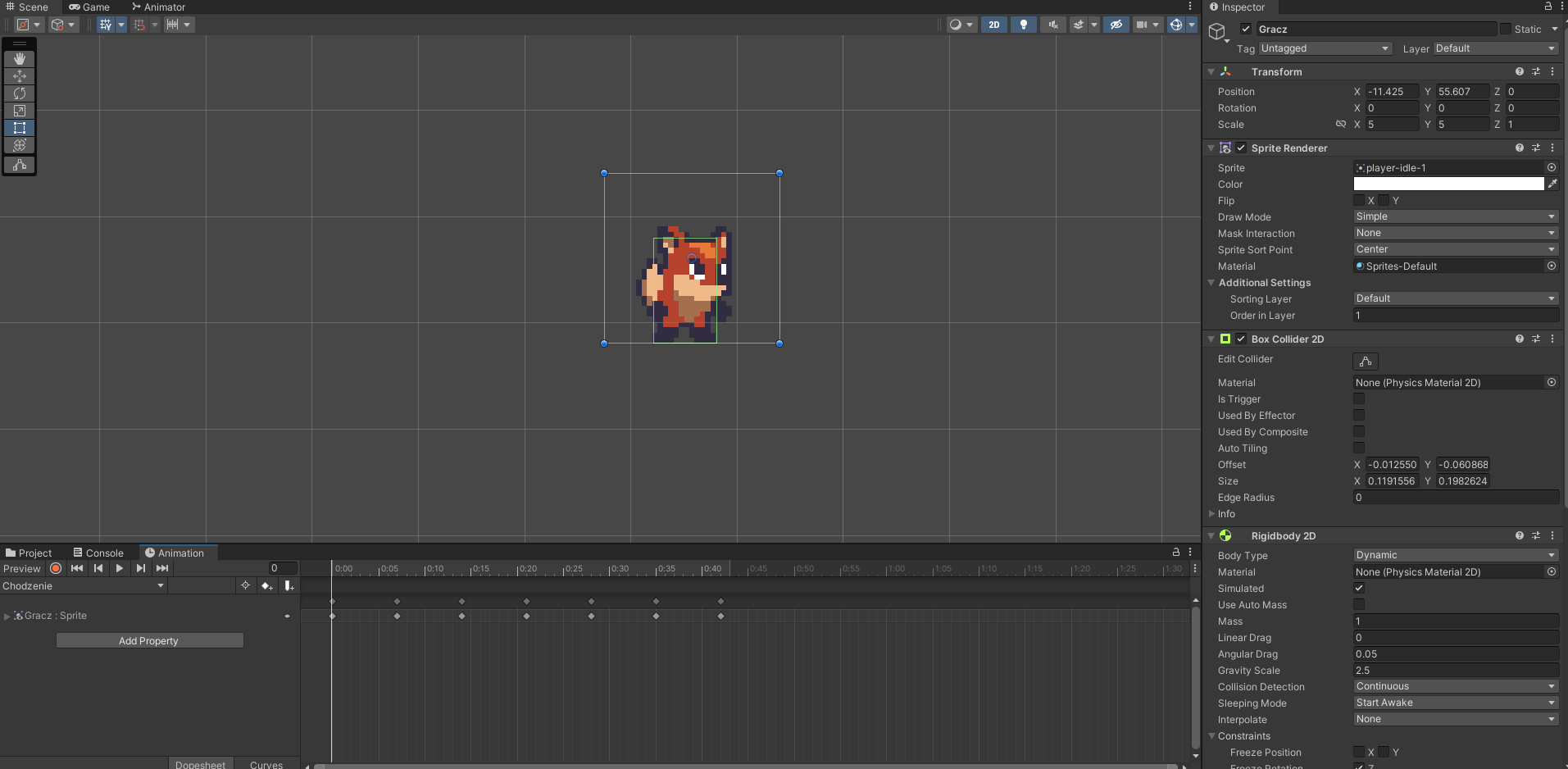1568x769 pixels.
Task: Open the Collision Detection dropdown
Action: pos(1455,686)
